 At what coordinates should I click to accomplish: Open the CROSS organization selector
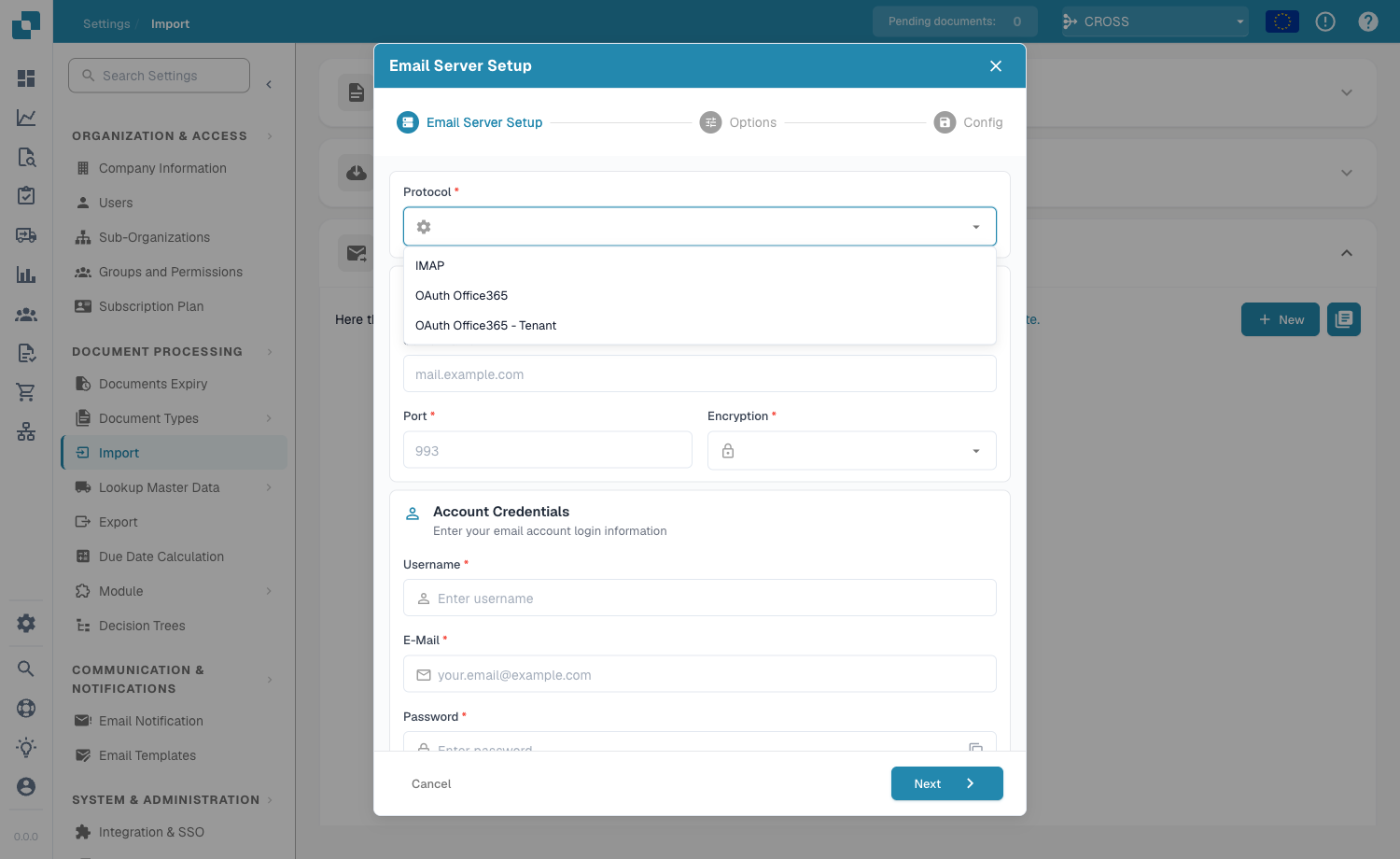(1155, 21)
